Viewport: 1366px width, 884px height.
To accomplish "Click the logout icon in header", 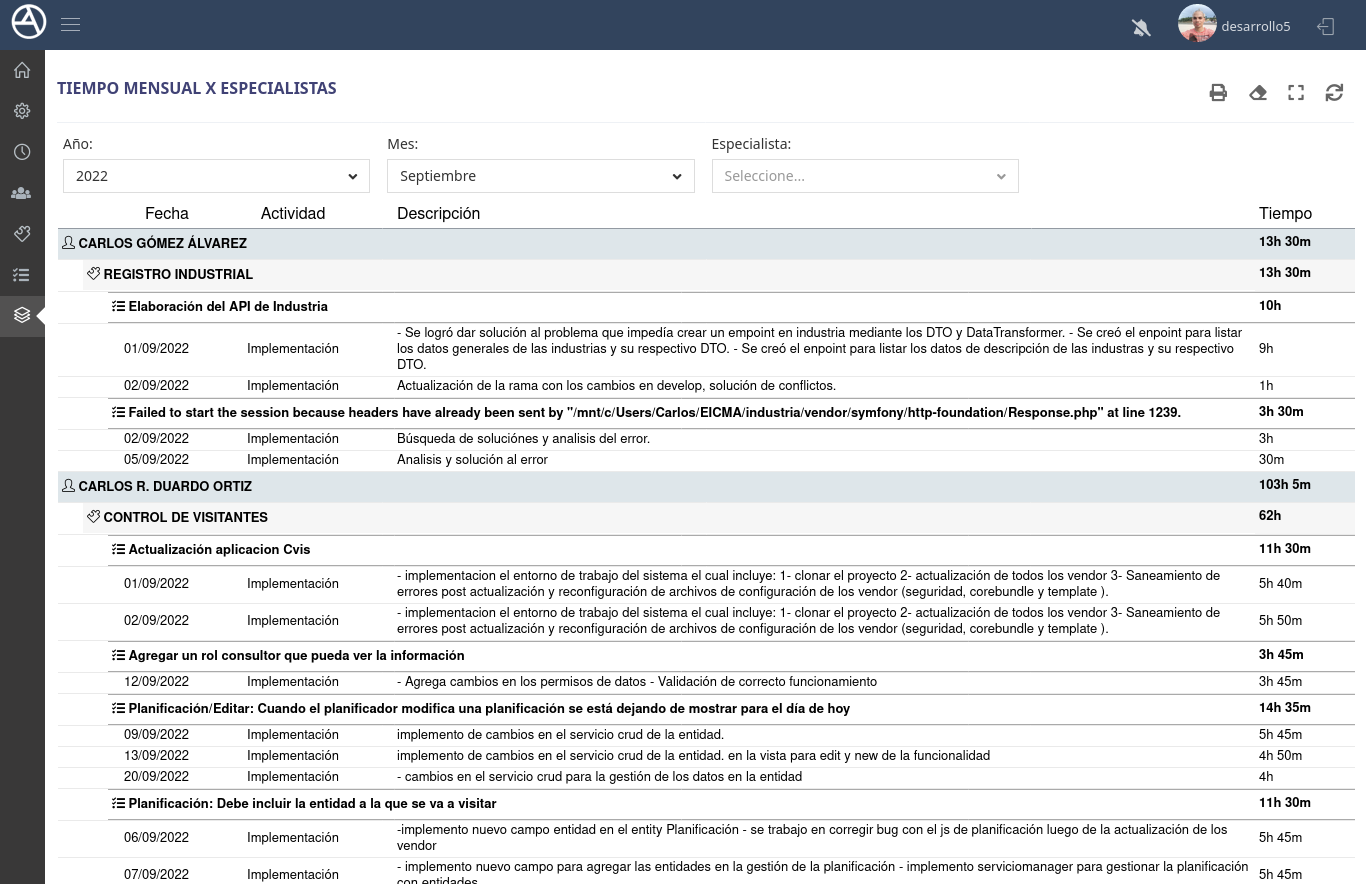I will click(x=1326, y=26).
